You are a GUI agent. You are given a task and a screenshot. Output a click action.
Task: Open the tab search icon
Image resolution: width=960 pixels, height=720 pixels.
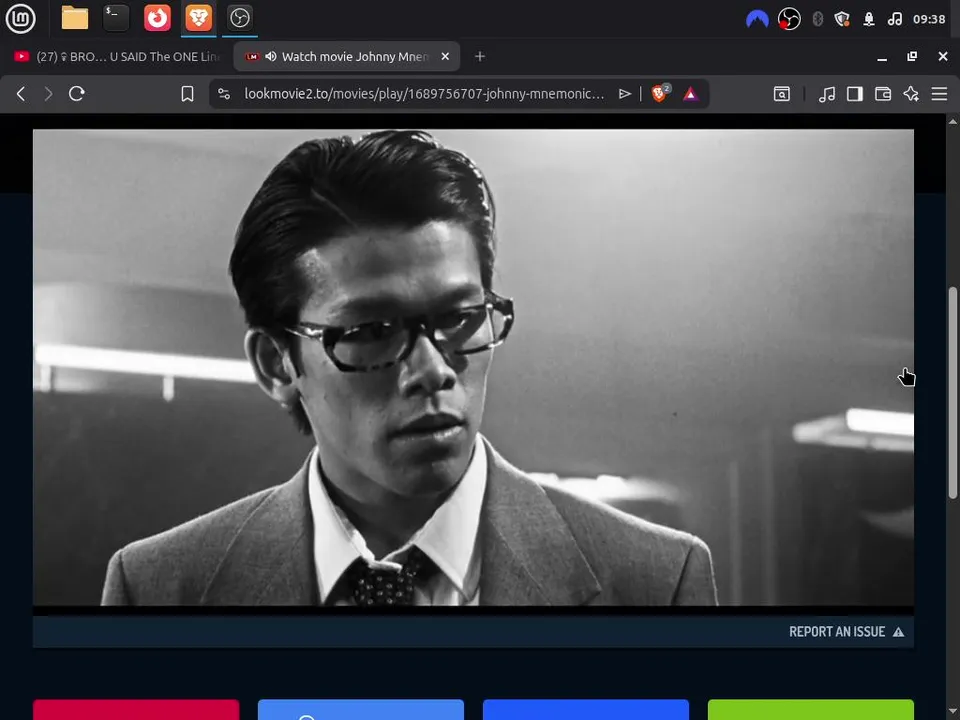click(781, 94)
